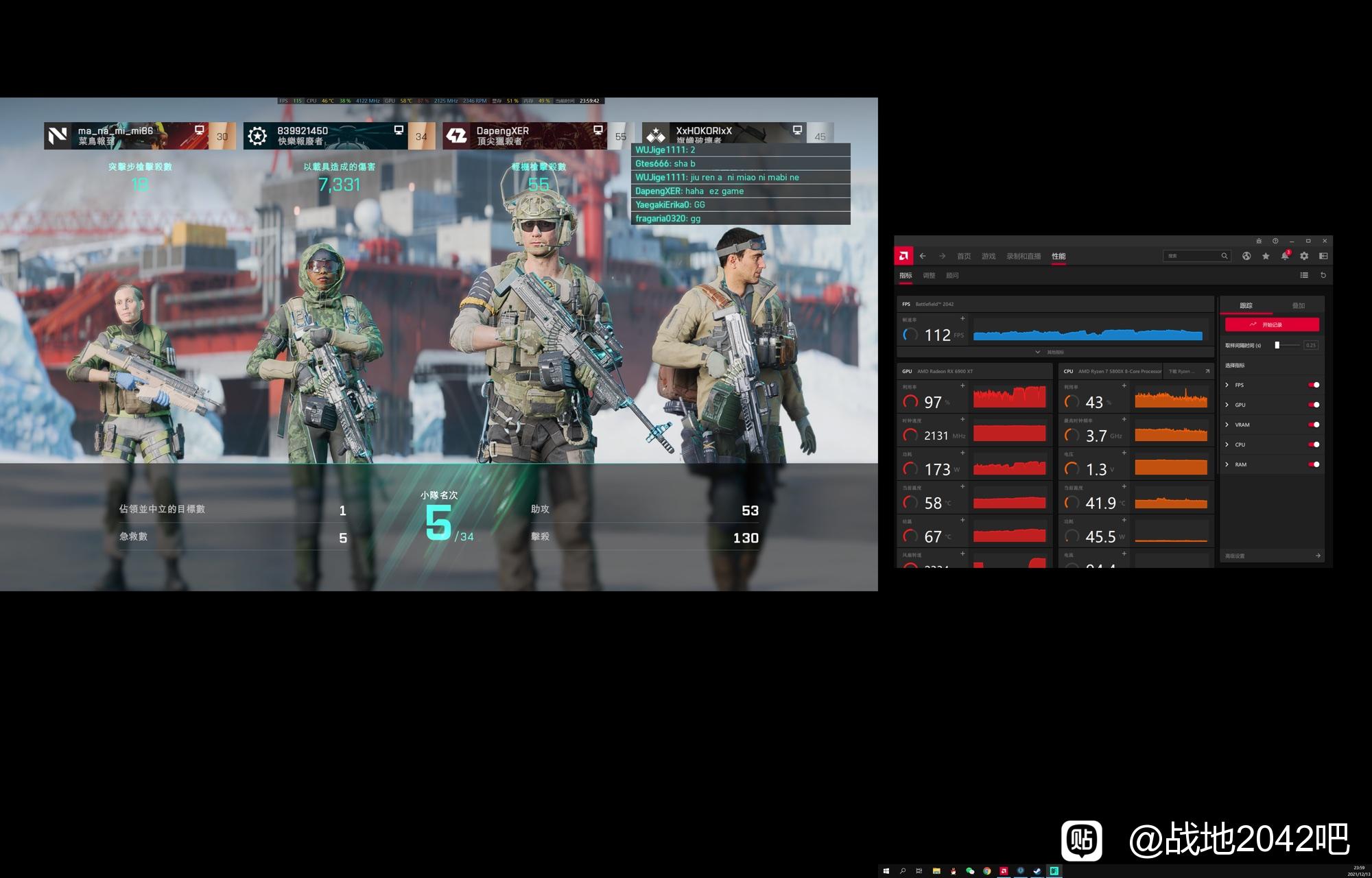The width and height of the screenshot is (1372, 878).
Task: Open the notifications bell icon
Action: point(1285,256)
